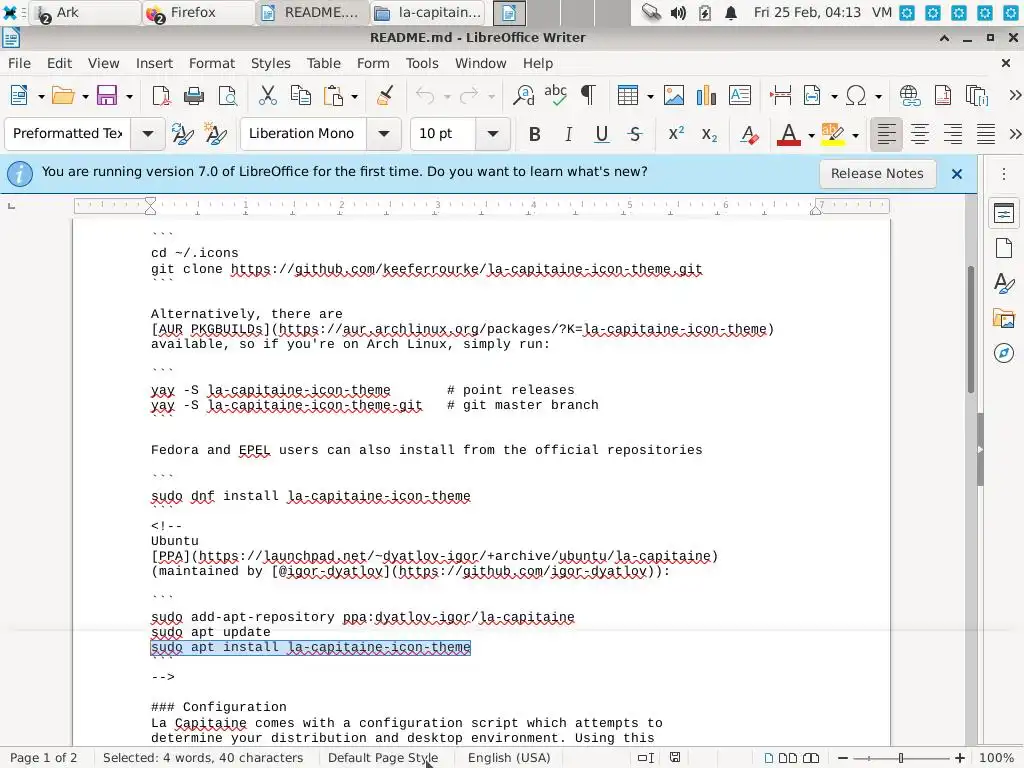Insert a chart

click(706, 95)
